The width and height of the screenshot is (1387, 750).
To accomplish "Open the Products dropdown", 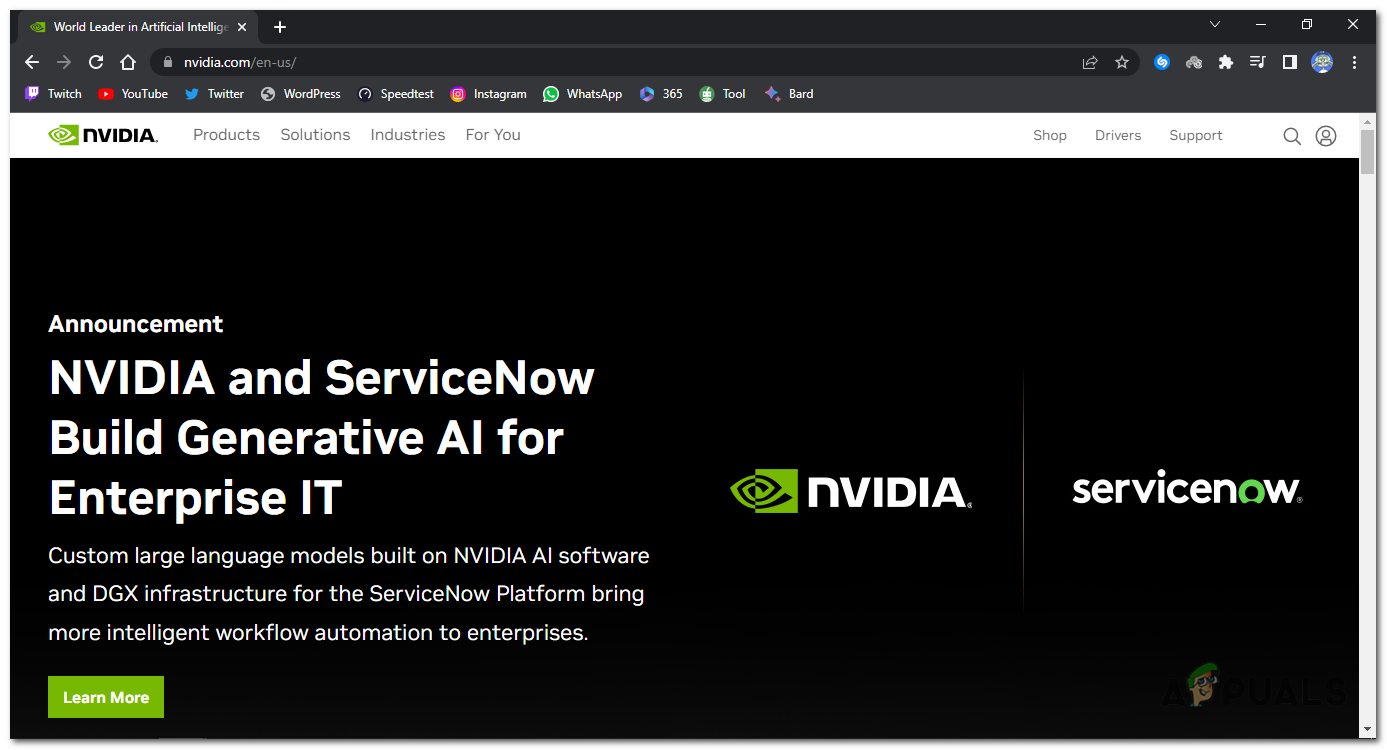I will click(x=226, y=134).
